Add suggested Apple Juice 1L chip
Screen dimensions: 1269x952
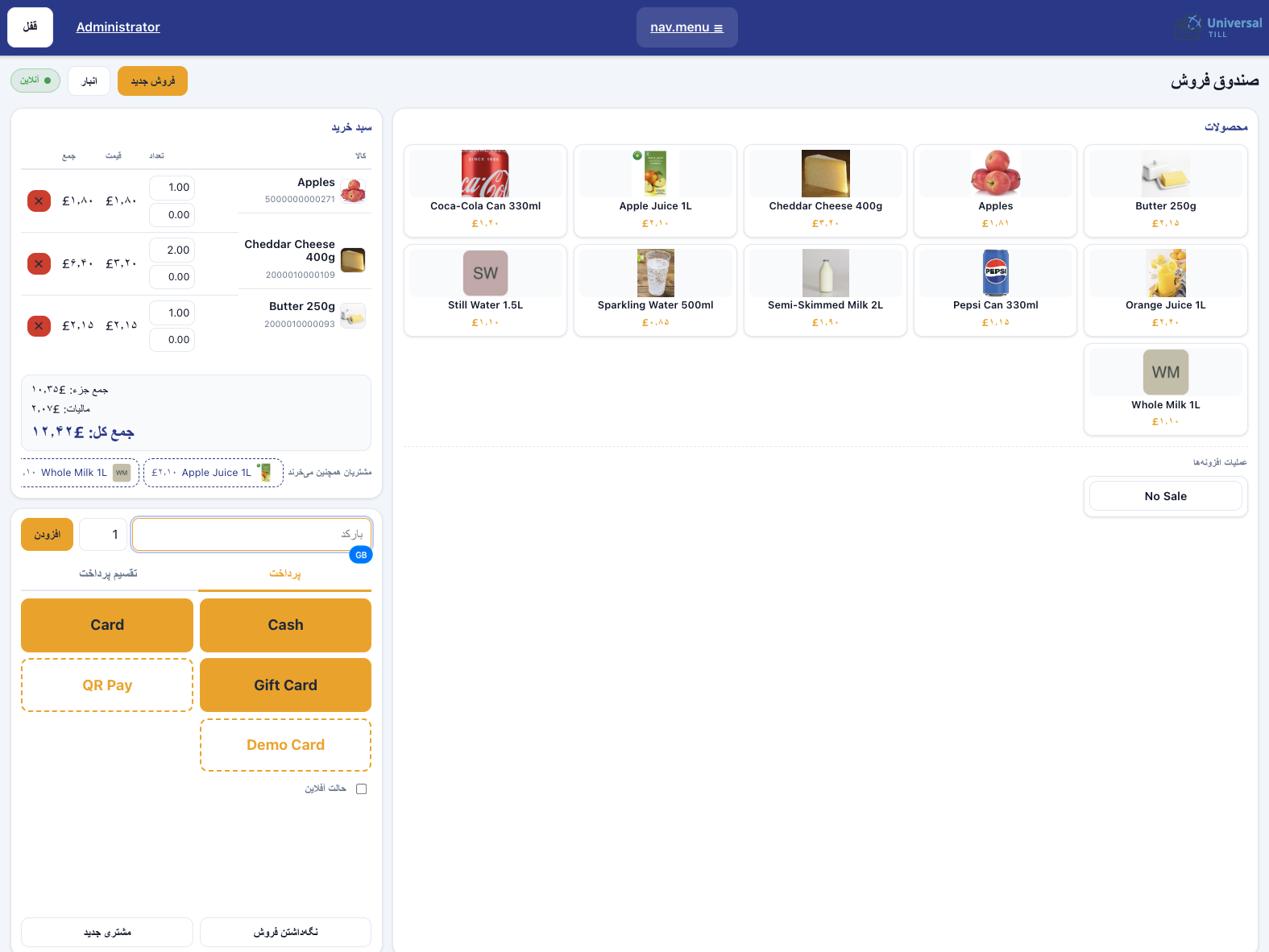(x=214, y=473)
